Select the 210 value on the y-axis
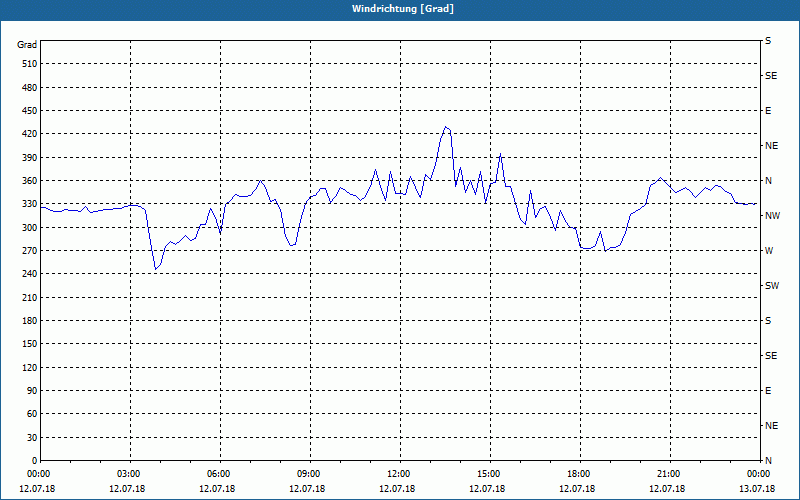This screenshot has width=800, height=500. tap(30, 297)
